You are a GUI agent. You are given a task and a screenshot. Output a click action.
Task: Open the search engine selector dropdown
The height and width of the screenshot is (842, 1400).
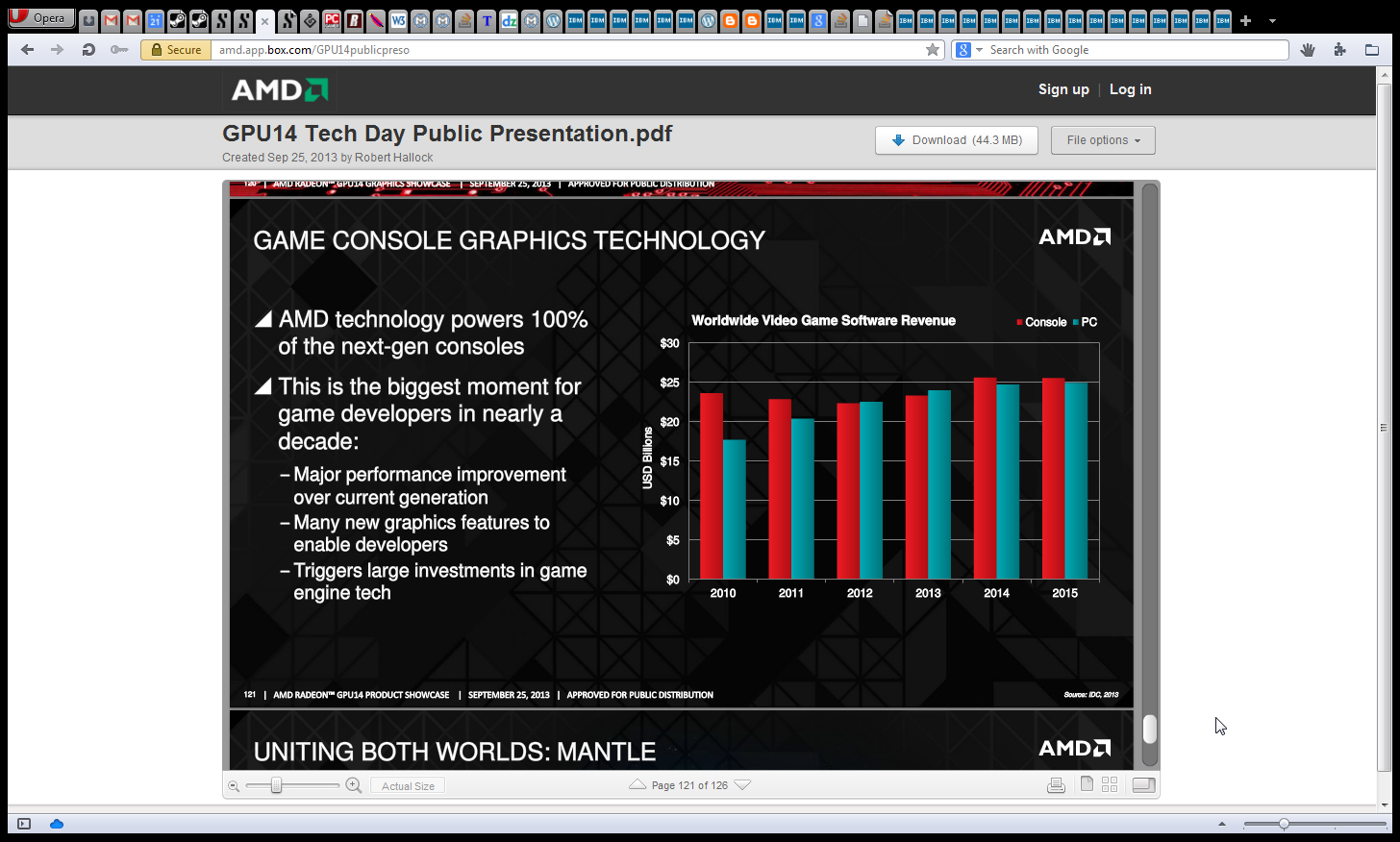click(968, 50)
